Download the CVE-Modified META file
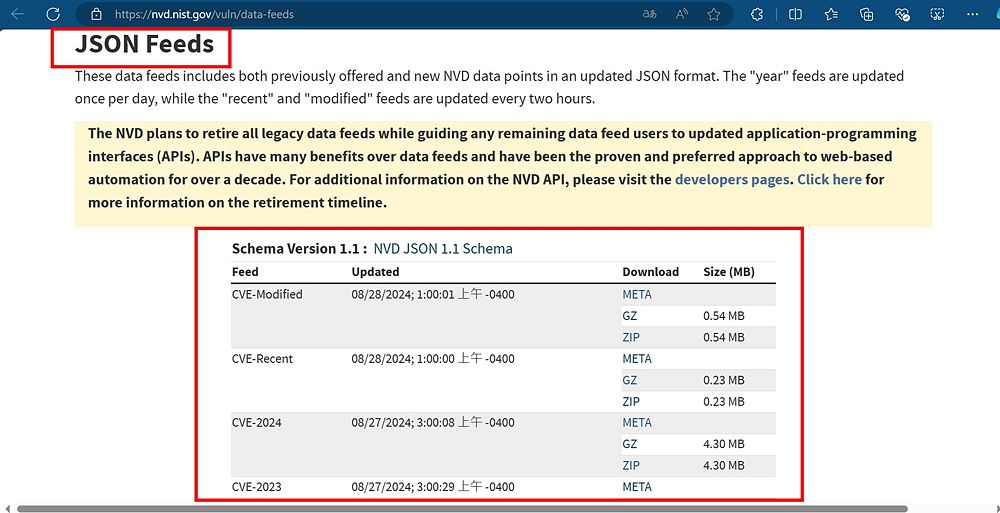Viewport: 1000px width, 513px height. (637, 295)
